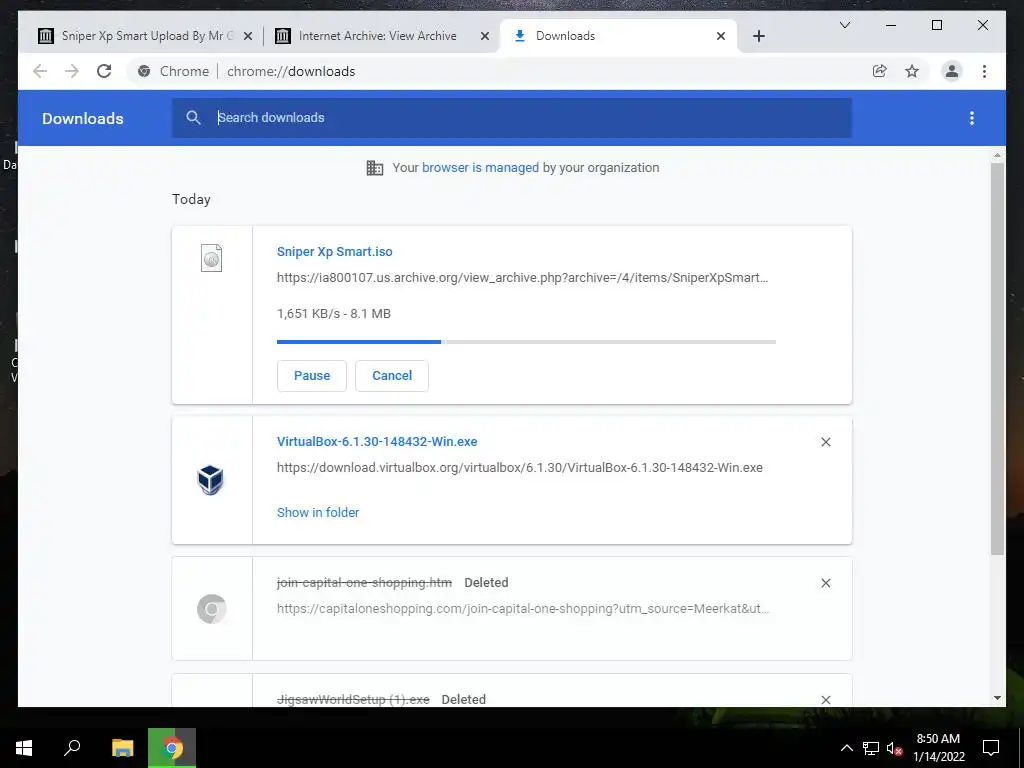Open the Chrome three-dot menu
This screenshot has width=1024, height=768.
pyautogui.click(x=984, y=71)
